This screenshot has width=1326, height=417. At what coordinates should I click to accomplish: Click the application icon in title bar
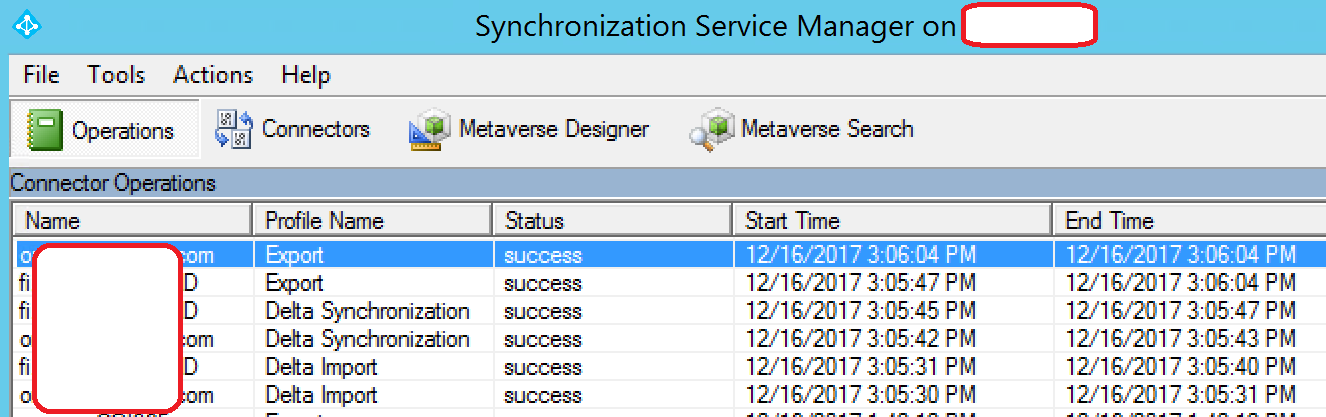click(x=21, y=23)
